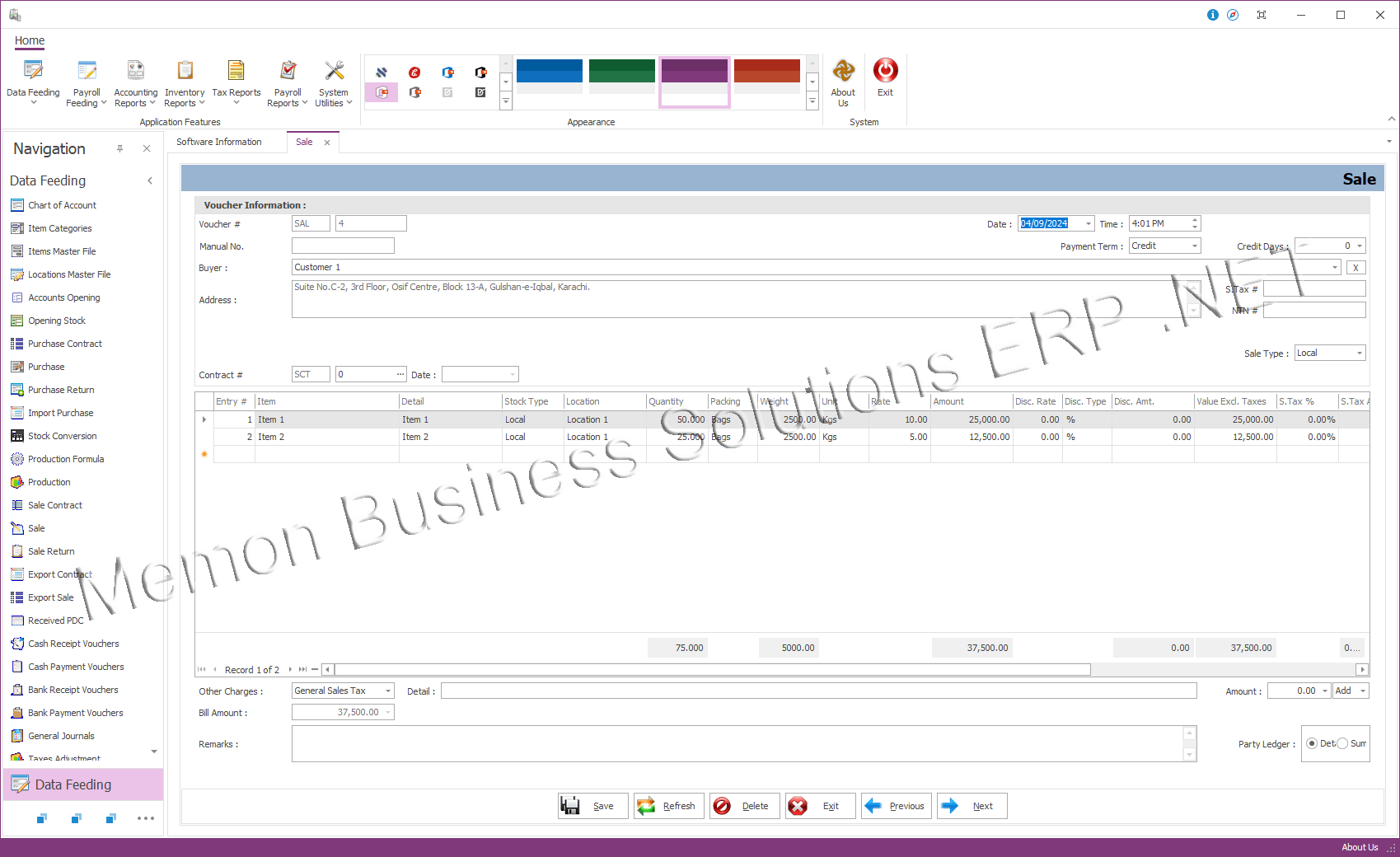Open System Utilities ribbon menu

point(334,82)
